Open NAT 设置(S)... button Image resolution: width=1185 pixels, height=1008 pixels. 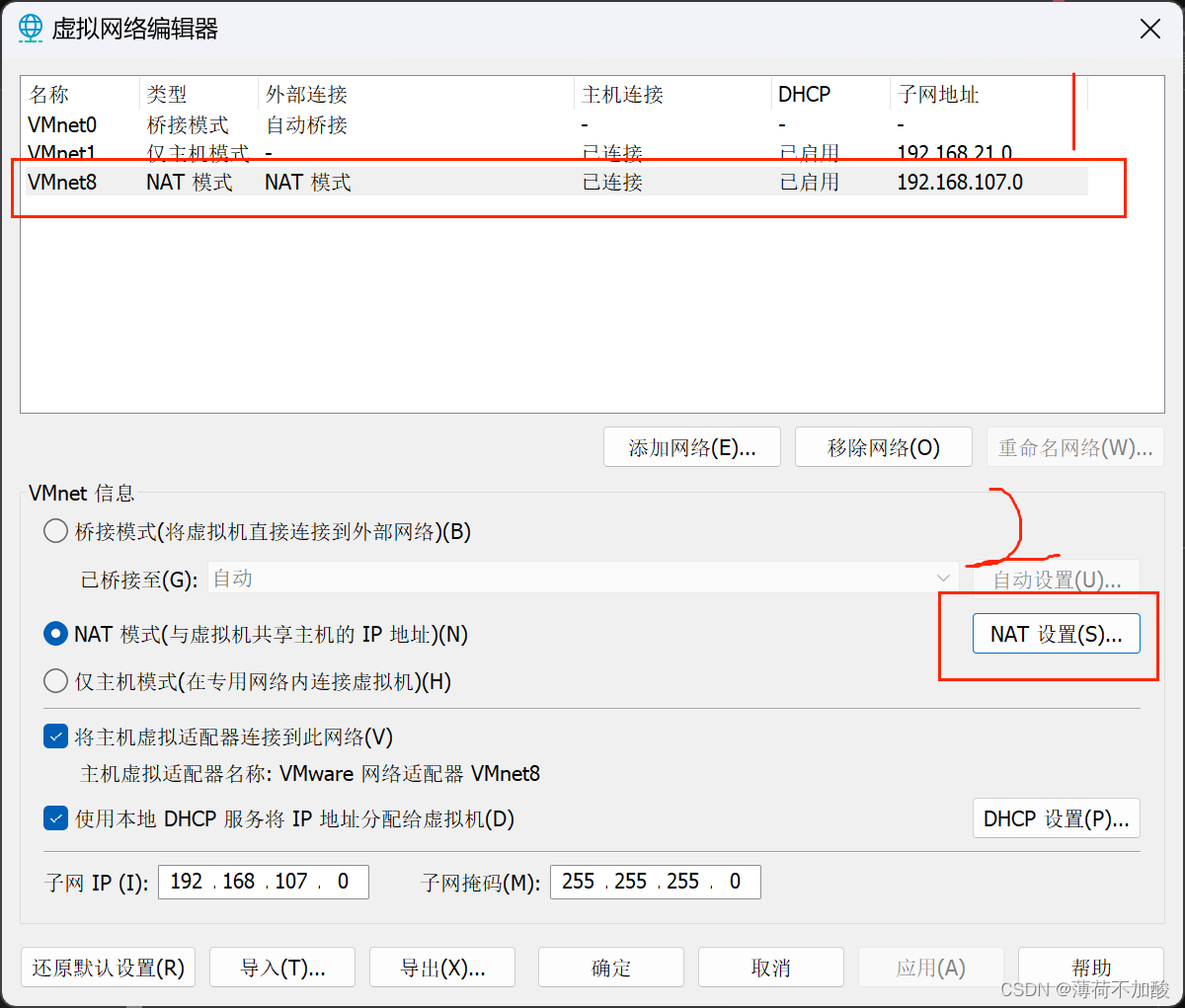click(1056, 634)
